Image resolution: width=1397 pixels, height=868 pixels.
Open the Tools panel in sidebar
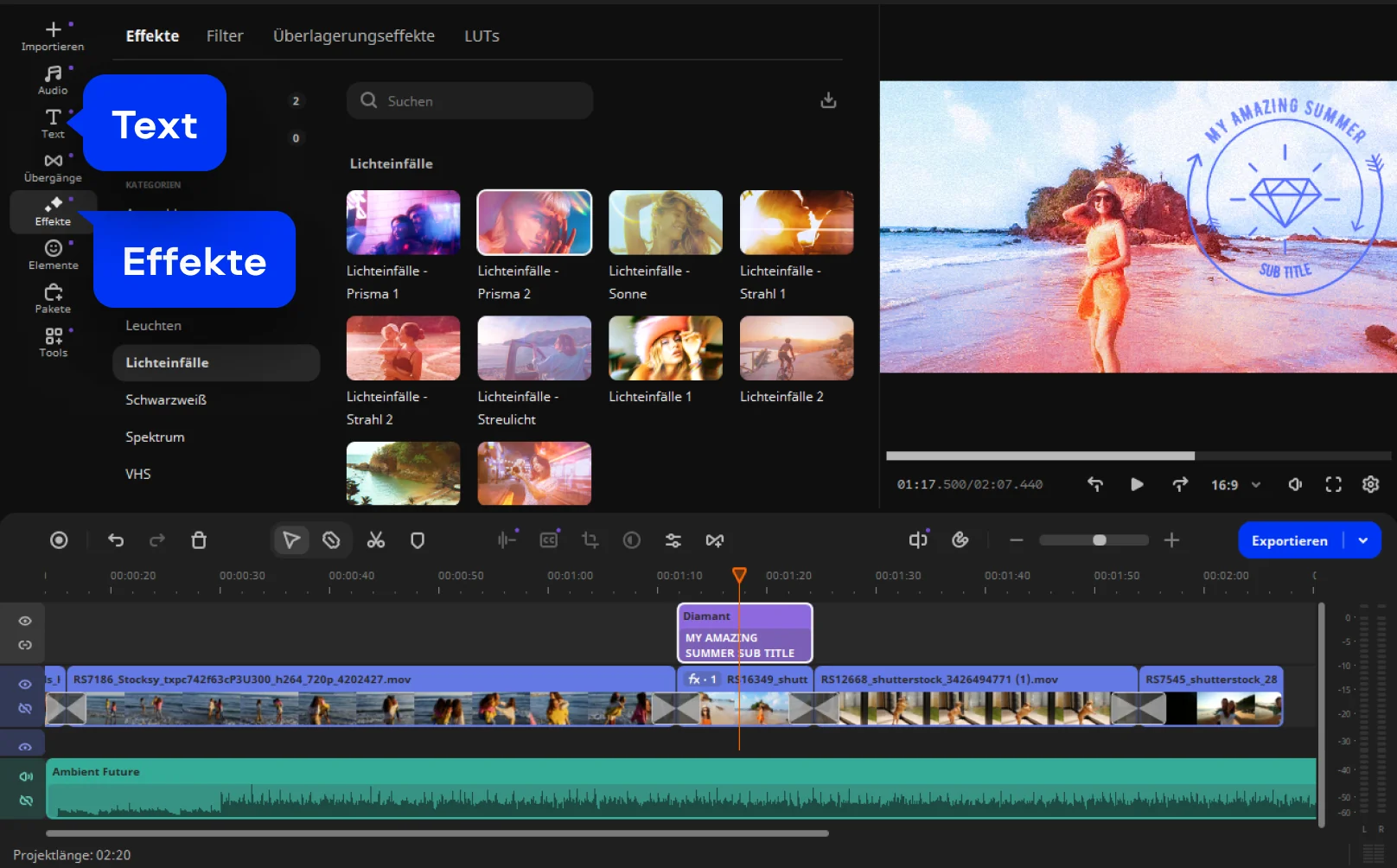[x=53, y=341]
